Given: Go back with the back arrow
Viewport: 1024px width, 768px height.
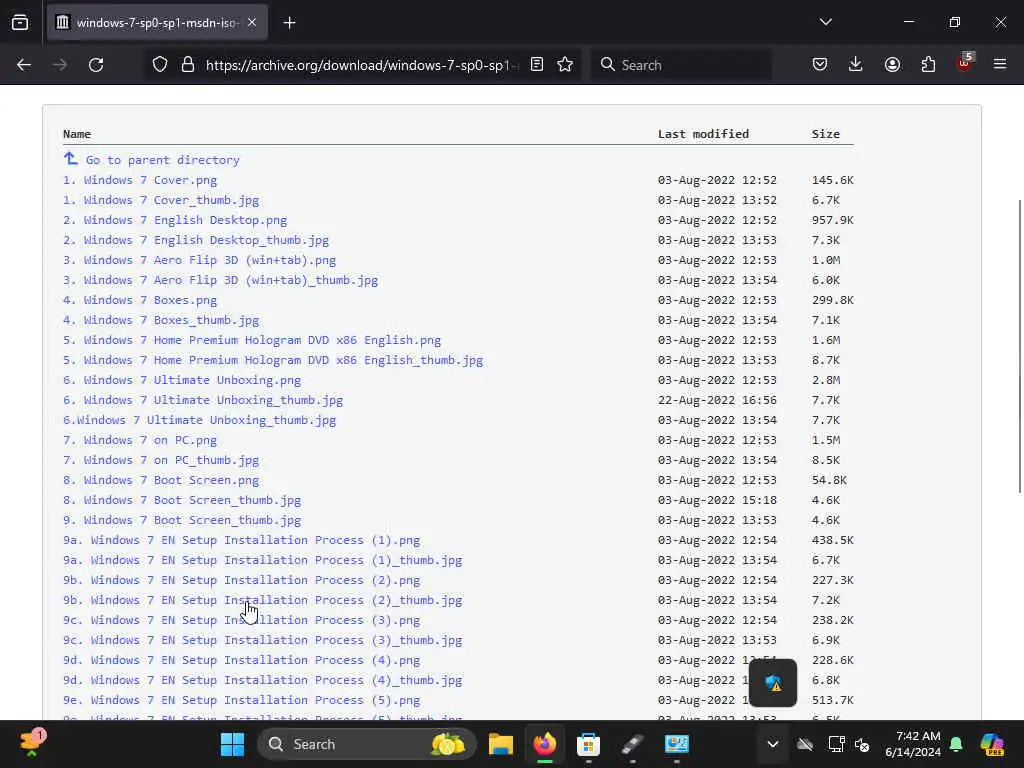Looking at the screenshot, I should [x=24, y=65].
